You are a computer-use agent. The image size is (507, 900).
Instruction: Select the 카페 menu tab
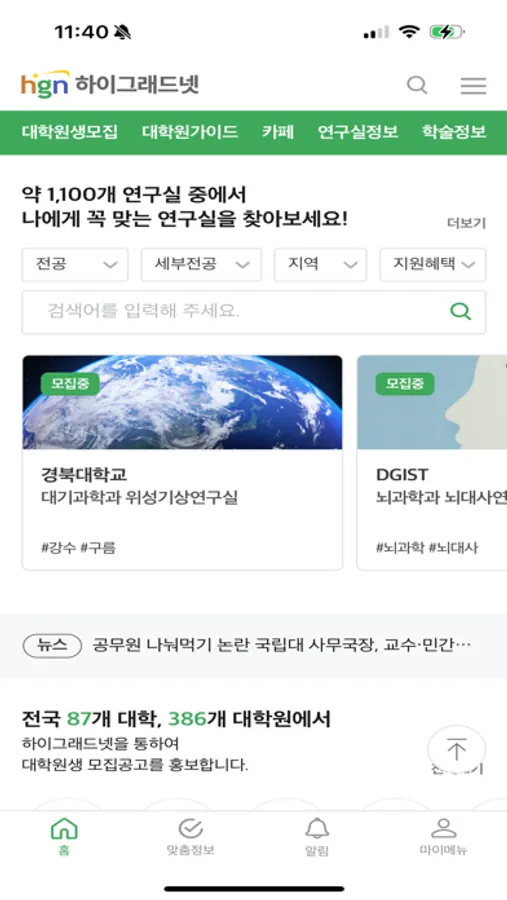[x=278, y=132]
